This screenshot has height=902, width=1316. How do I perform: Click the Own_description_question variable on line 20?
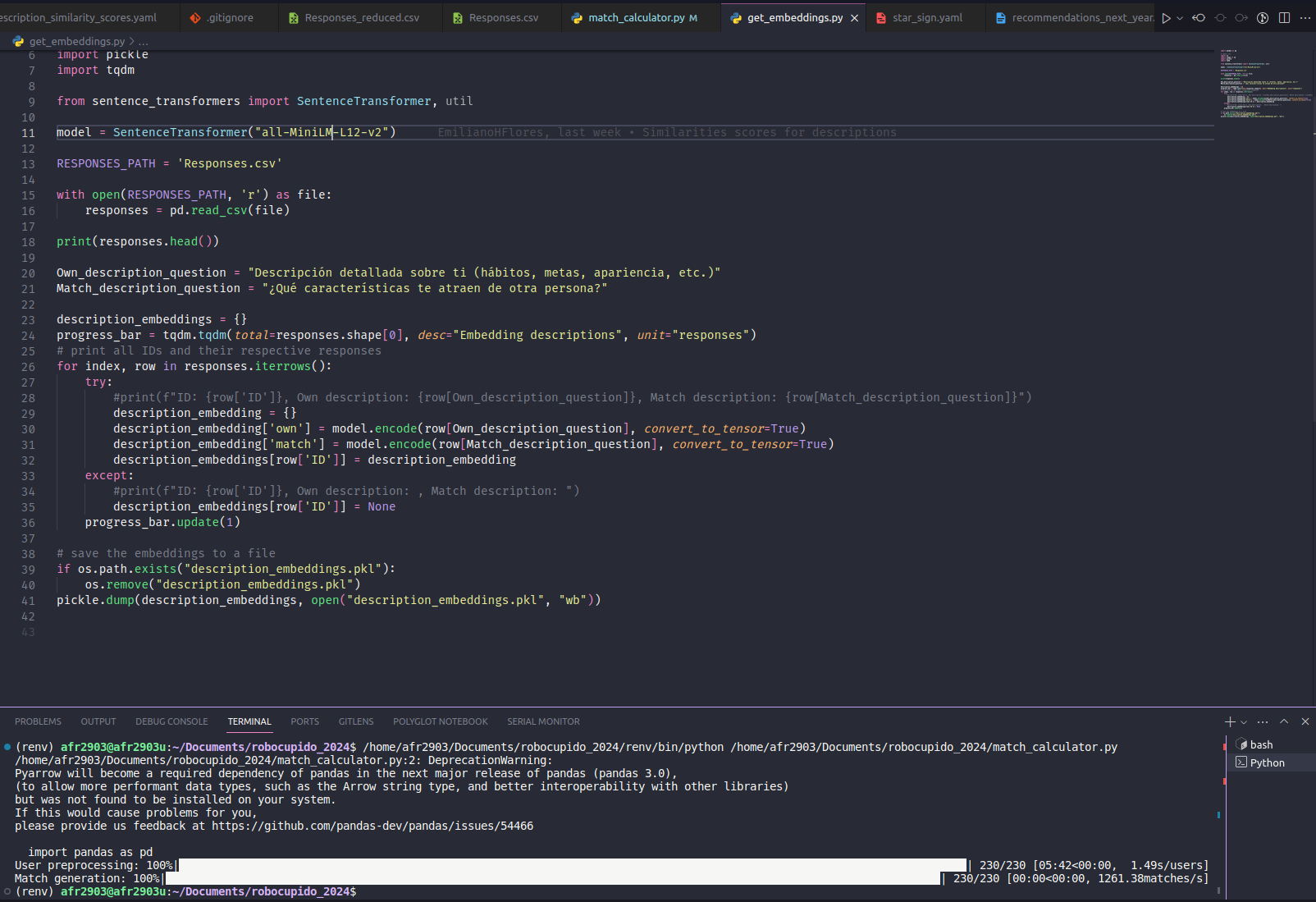click(141, 272)
